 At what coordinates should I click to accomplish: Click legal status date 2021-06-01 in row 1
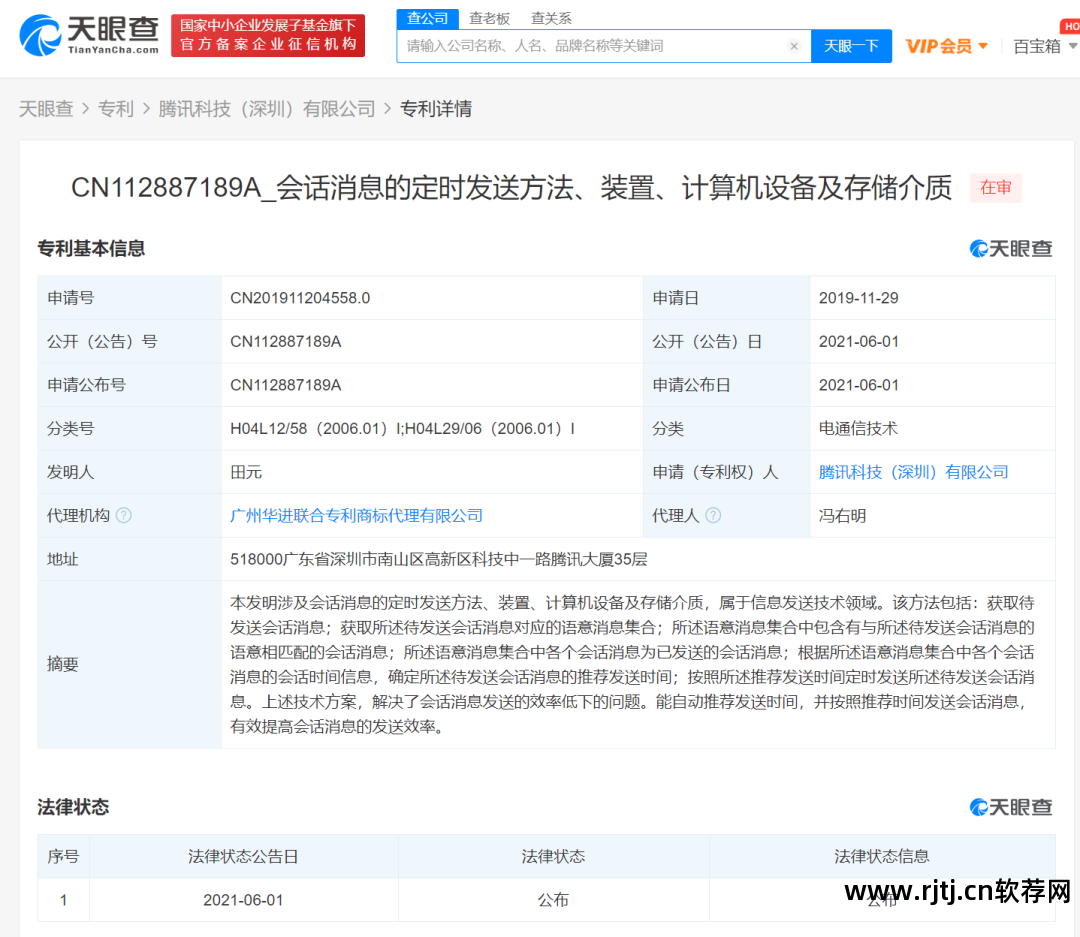pyautogui.click(x=243, y=900)
